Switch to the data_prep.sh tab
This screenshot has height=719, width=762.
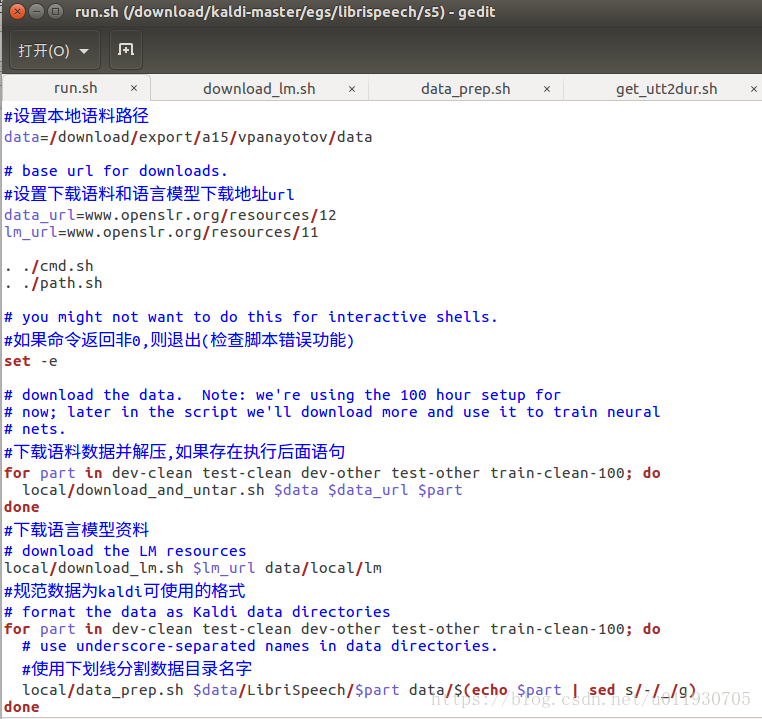click(x=466, y=89)
